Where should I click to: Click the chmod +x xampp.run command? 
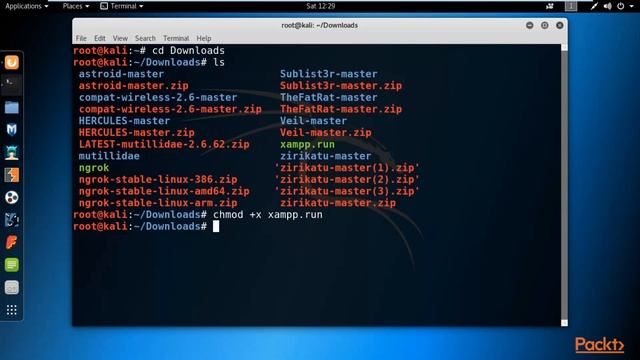tap(268, 215)
